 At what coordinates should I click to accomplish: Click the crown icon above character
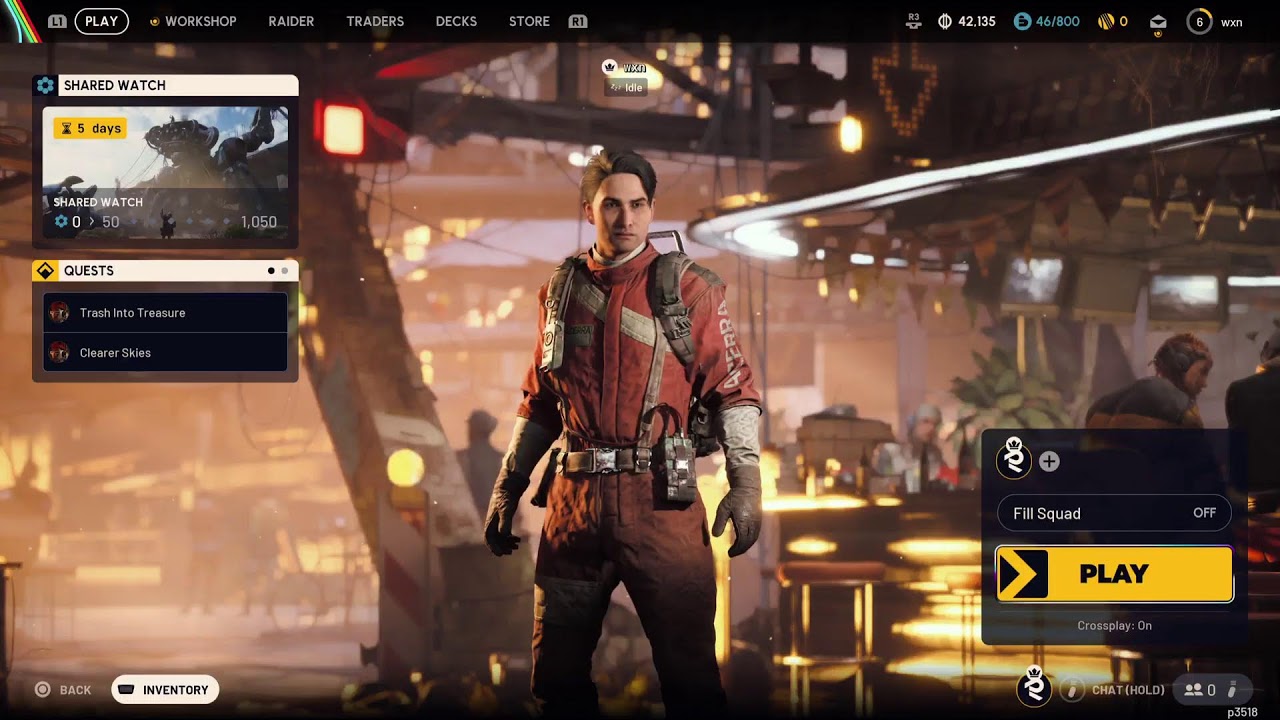pos(609,67)
